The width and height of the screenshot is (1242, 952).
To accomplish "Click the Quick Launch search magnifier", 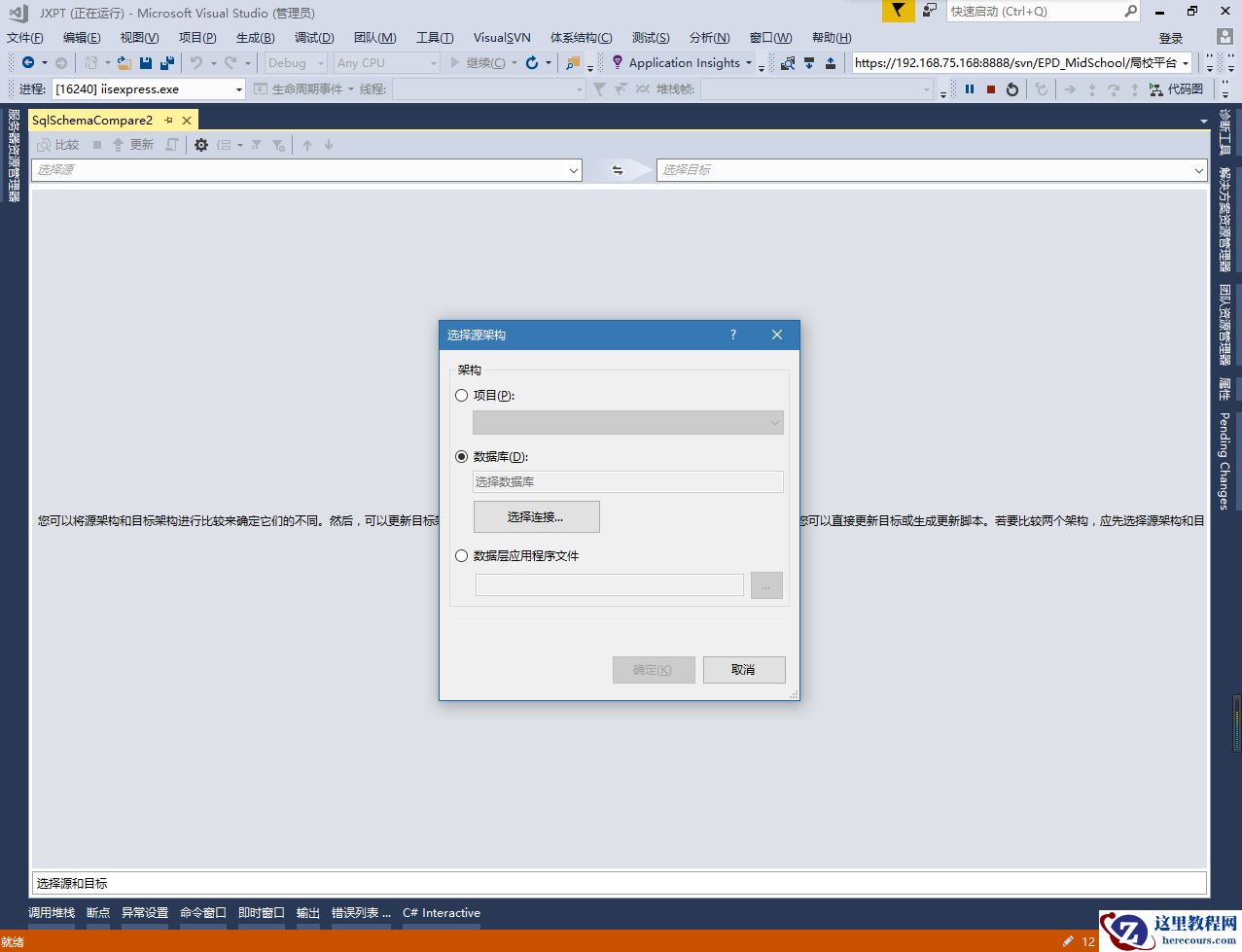I will (1130, 11).
